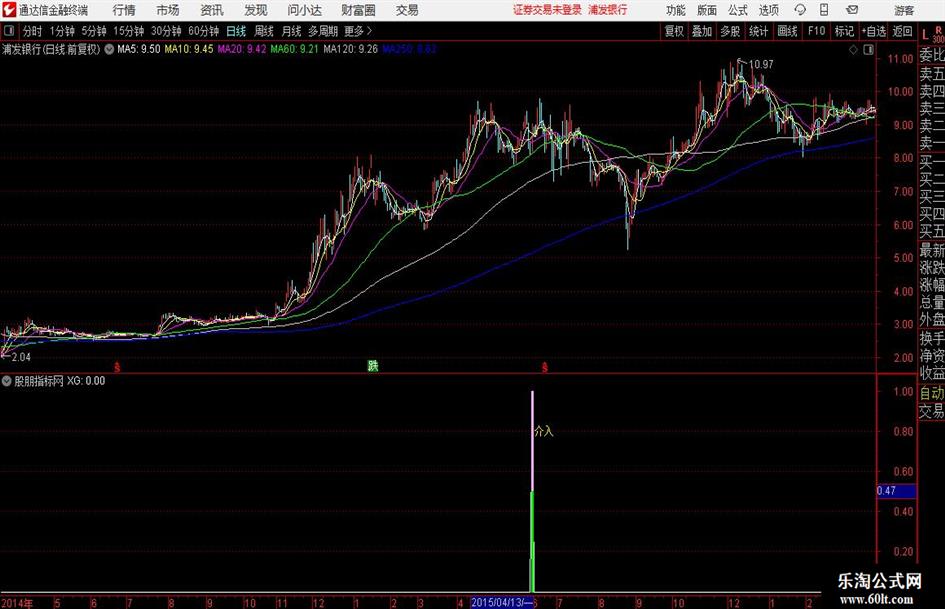The height and width of the screenshot is (609, 945).
Task: Click the red $ marker near 2014 August
Action: 118,367
